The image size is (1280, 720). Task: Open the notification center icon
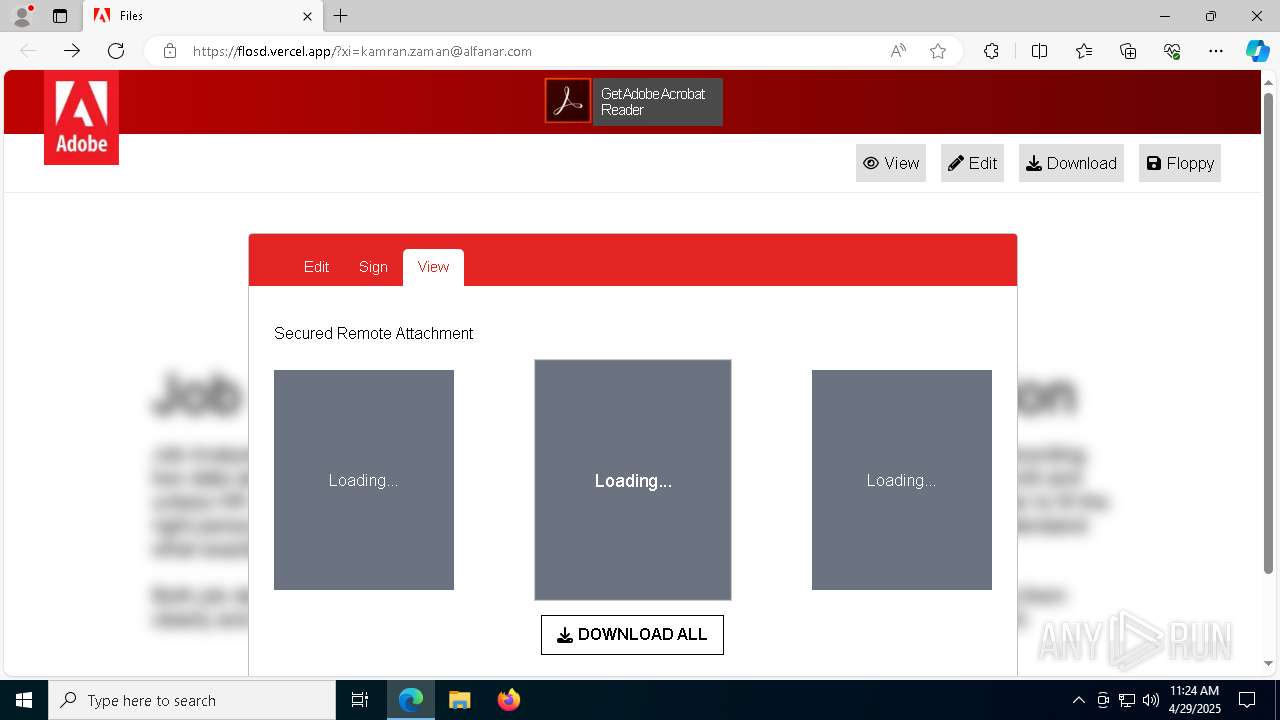[1248, 700]
